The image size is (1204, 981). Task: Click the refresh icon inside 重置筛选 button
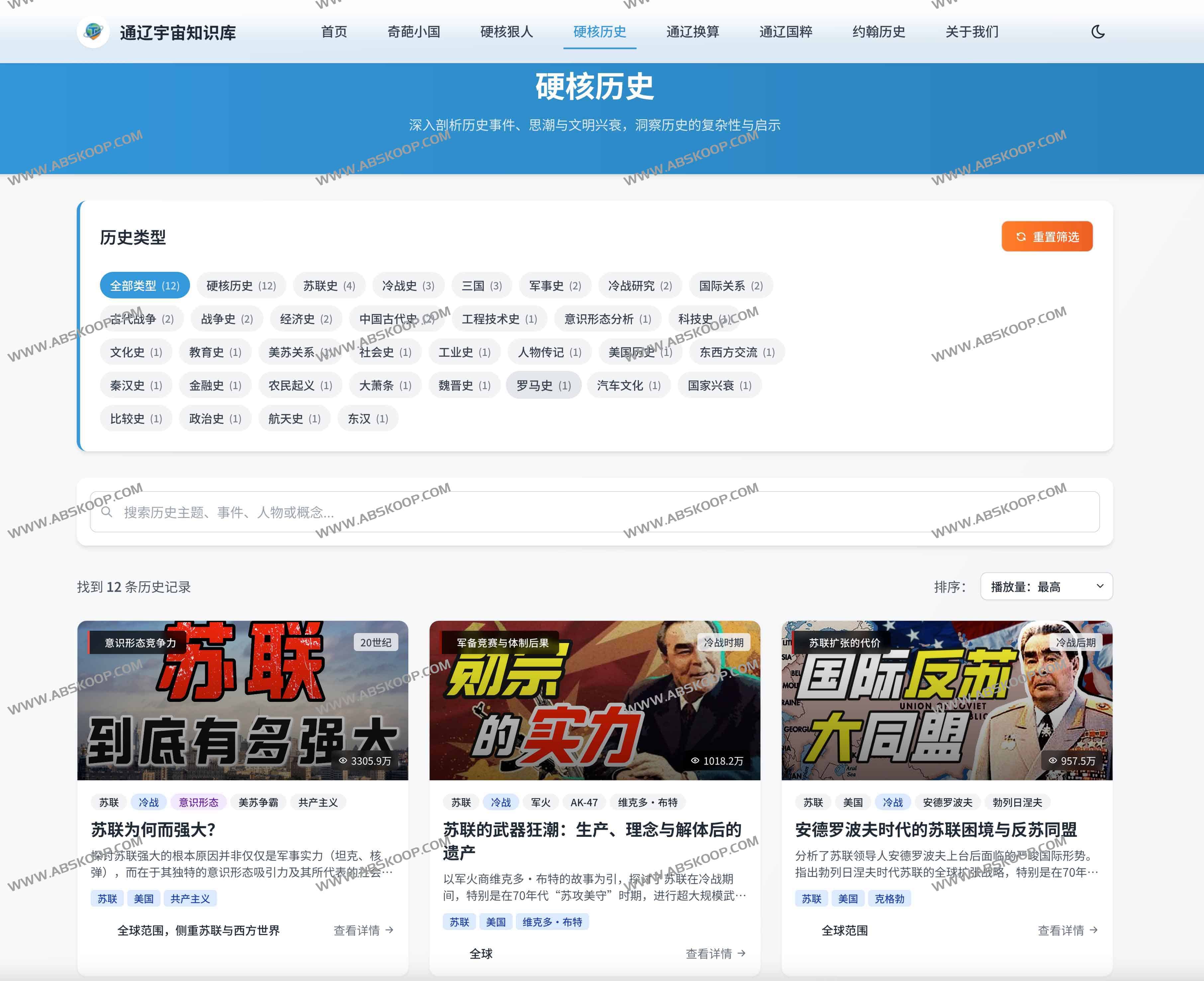click(1020, 237)
